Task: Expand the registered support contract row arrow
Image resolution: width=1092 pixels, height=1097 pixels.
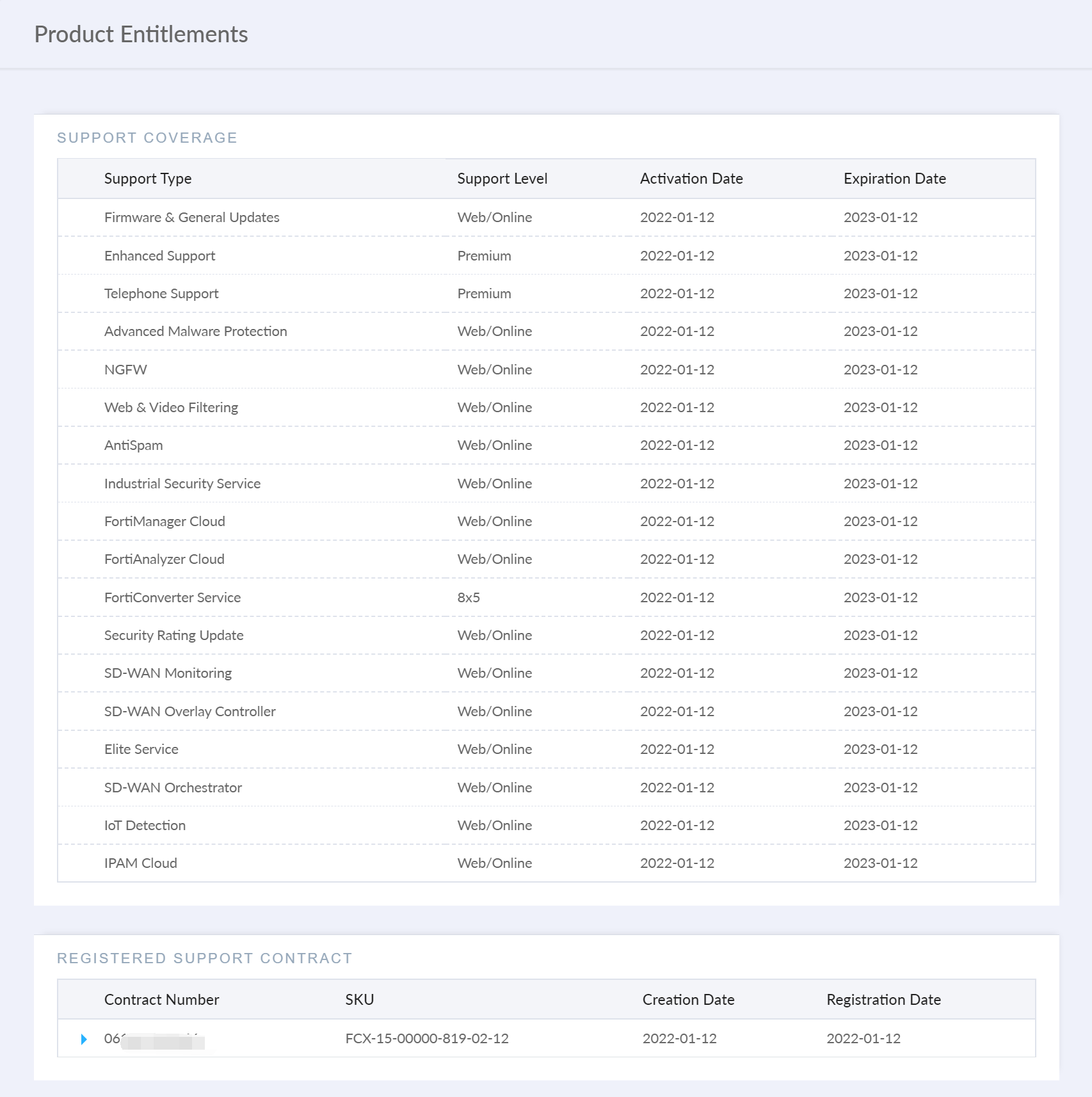Action: [x=84, y=1039]
